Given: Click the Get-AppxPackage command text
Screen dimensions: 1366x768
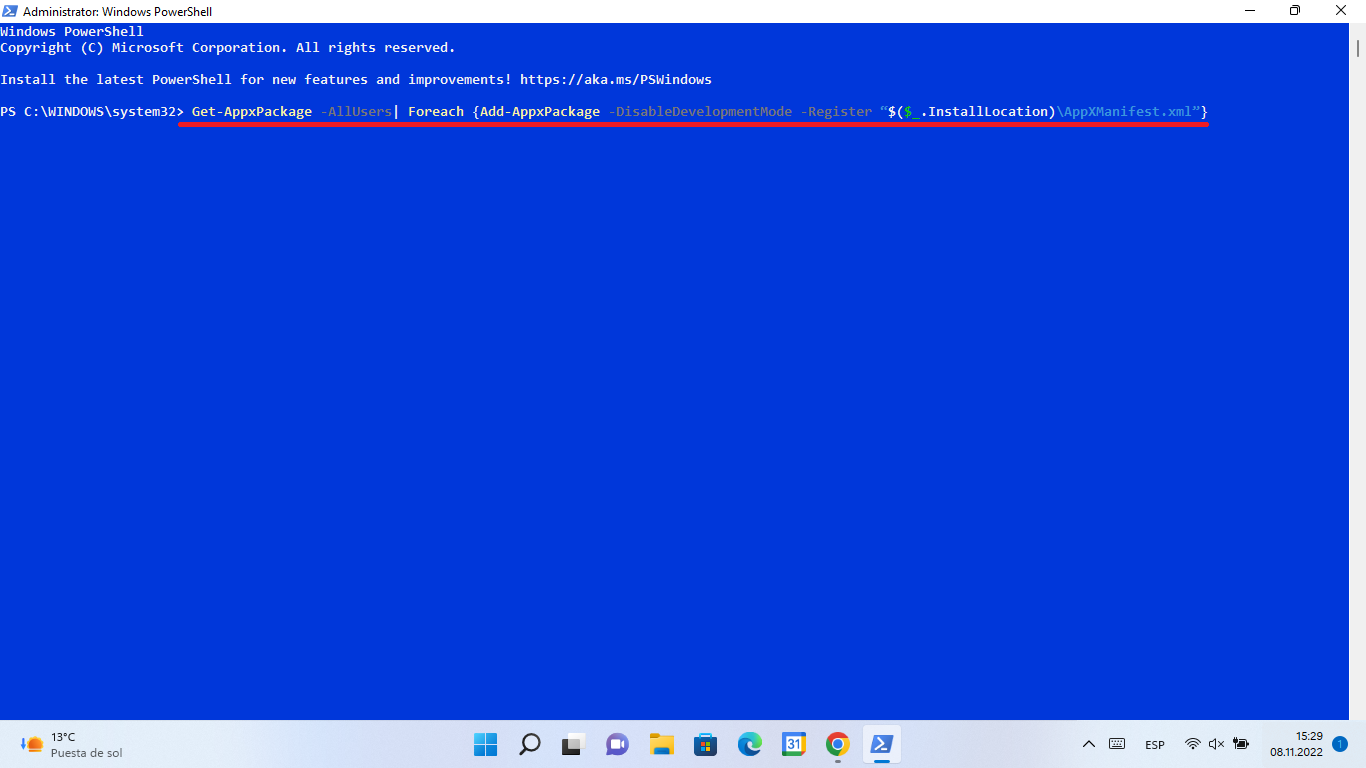Looking at the screenshot, I should pos(252,111).
